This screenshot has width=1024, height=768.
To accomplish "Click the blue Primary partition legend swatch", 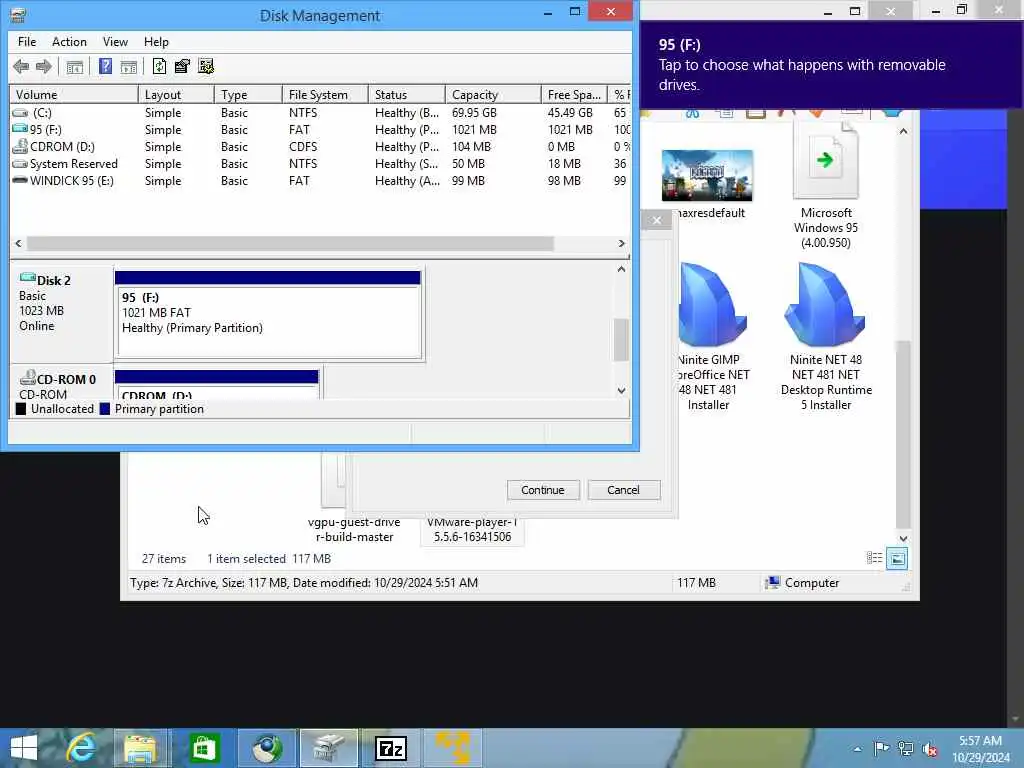I will [104, 409].
